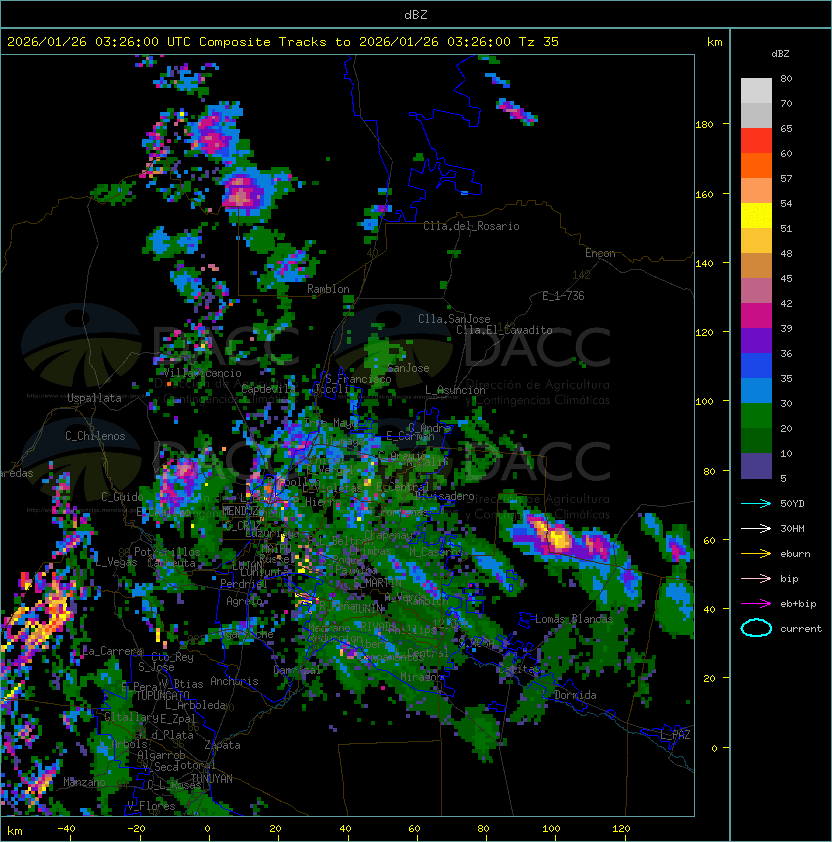Viewport: 832px width, 842px height.
Task: Click the 'Mirador' map label
Action: (x=422, y=677)
